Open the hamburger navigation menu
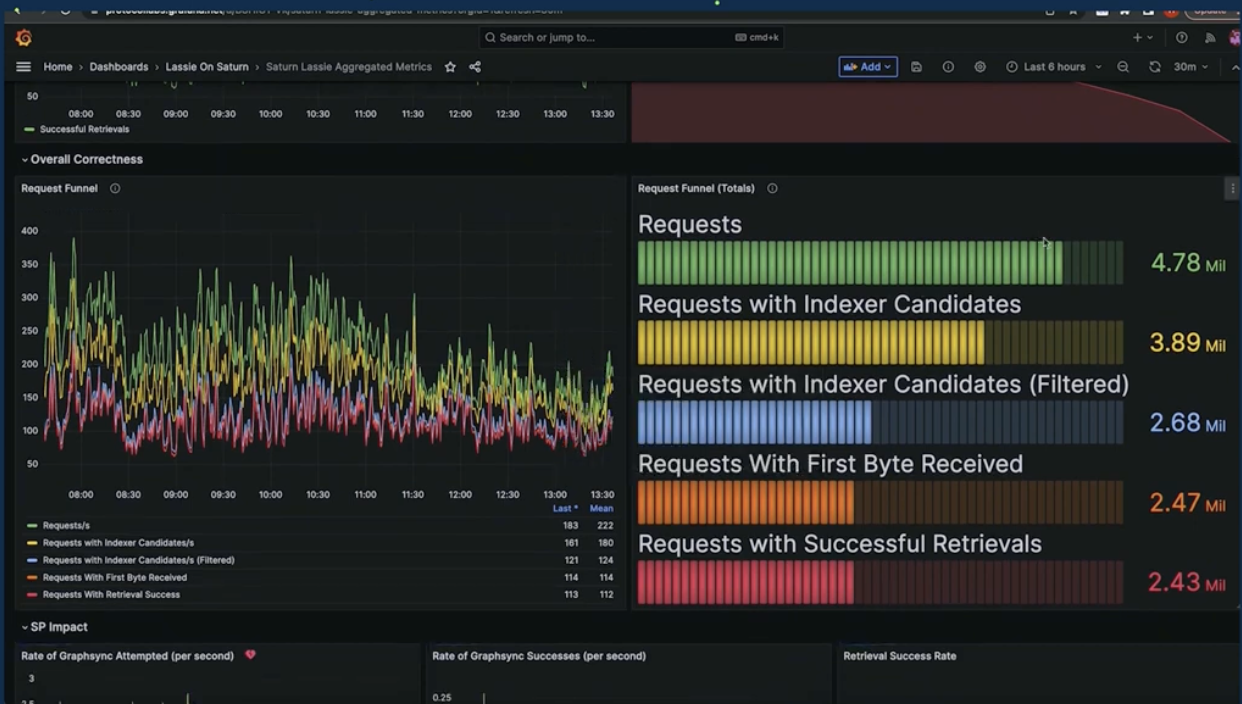 [23, 66]
